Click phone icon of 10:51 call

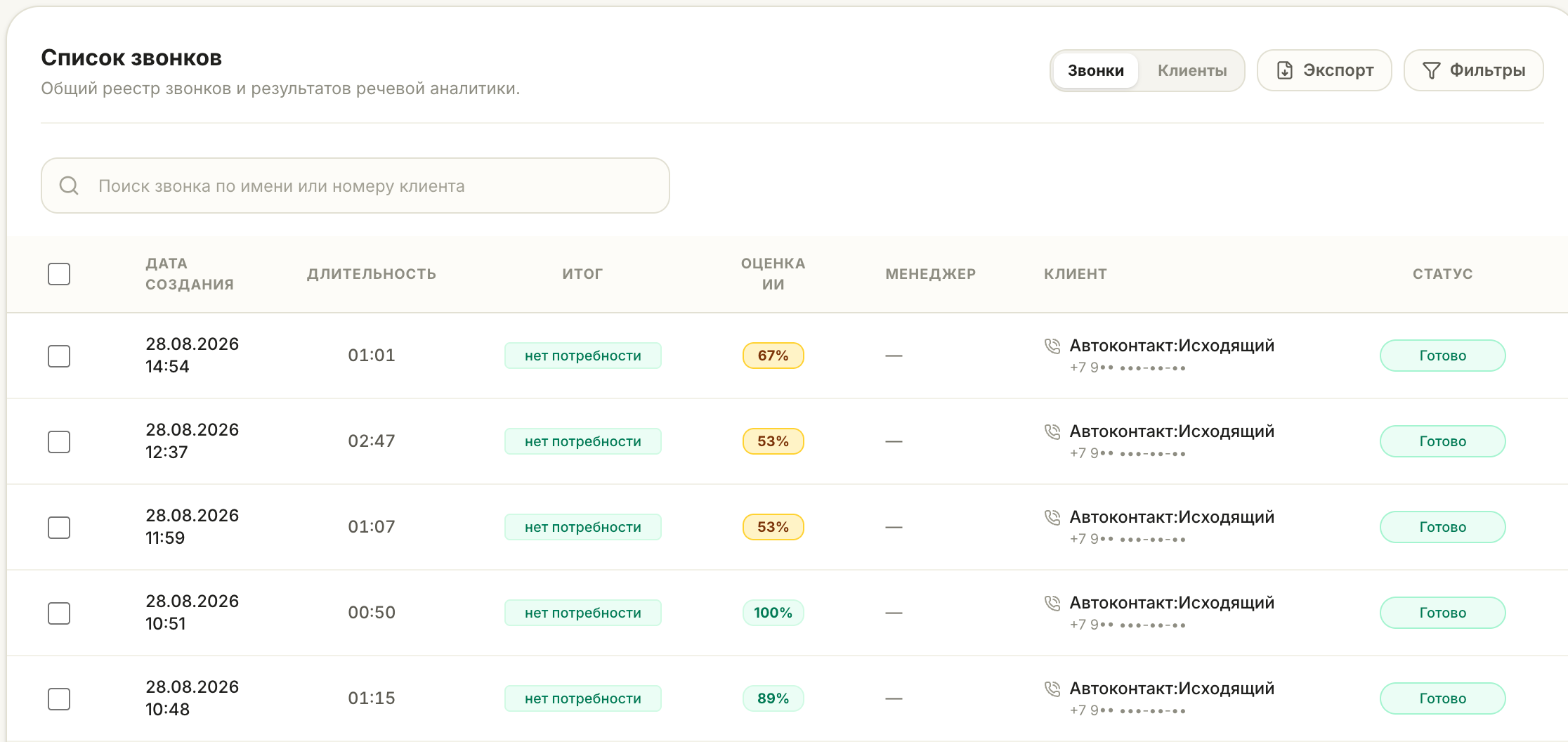point(1052,604)
